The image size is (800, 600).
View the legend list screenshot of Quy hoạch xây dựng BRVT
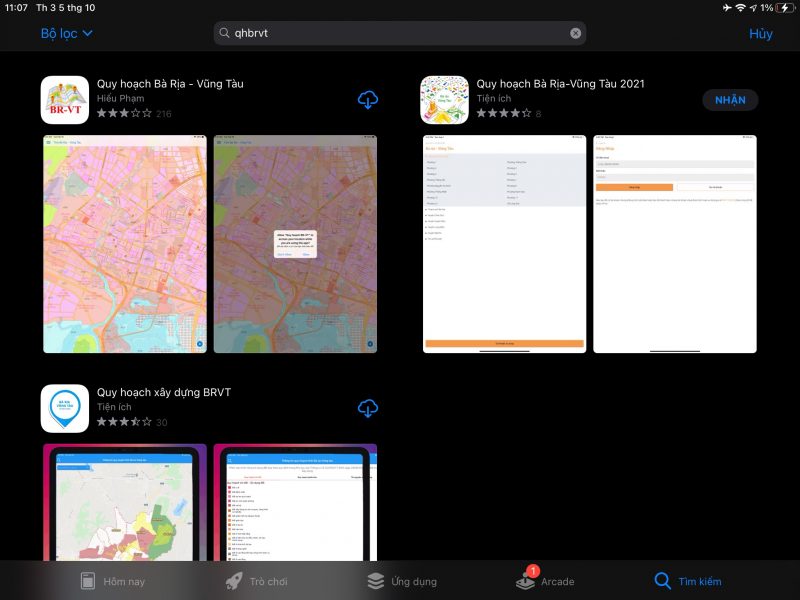295,503
